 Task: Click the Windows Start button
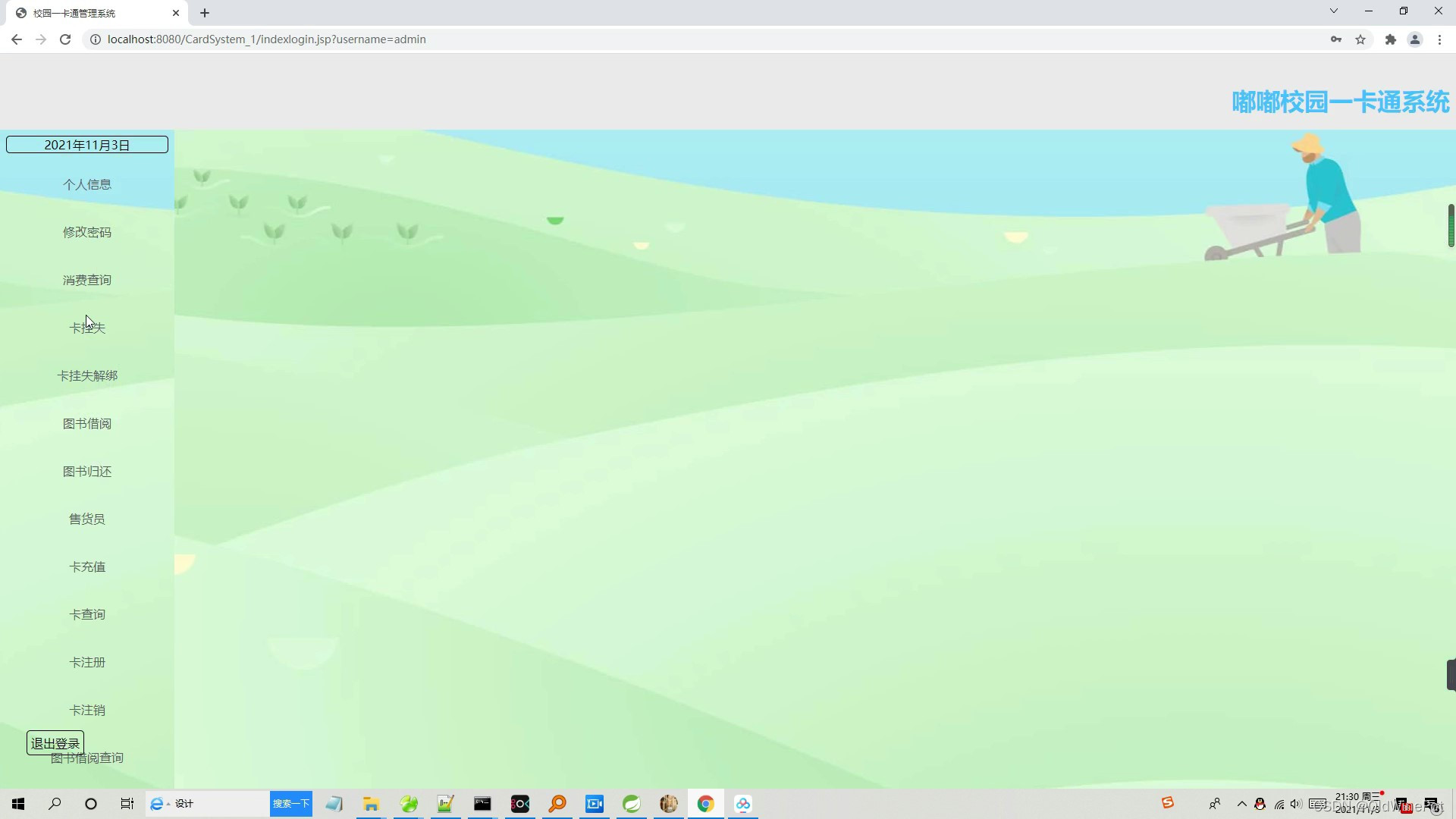click(x=18, y=804)
